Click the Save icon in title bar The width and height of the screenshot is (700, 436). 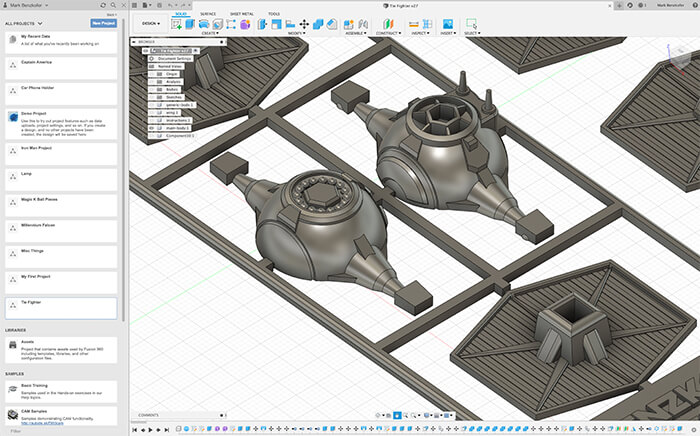point(159,5)
